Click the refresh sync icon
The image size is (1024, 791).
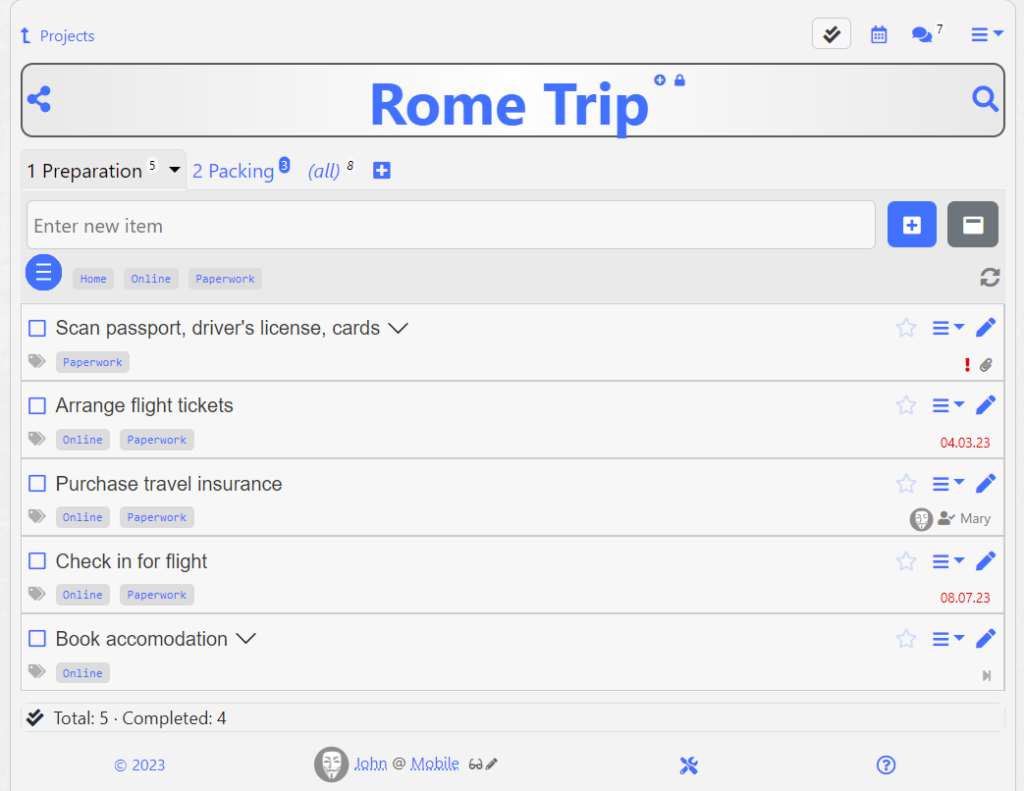(989, 278)
